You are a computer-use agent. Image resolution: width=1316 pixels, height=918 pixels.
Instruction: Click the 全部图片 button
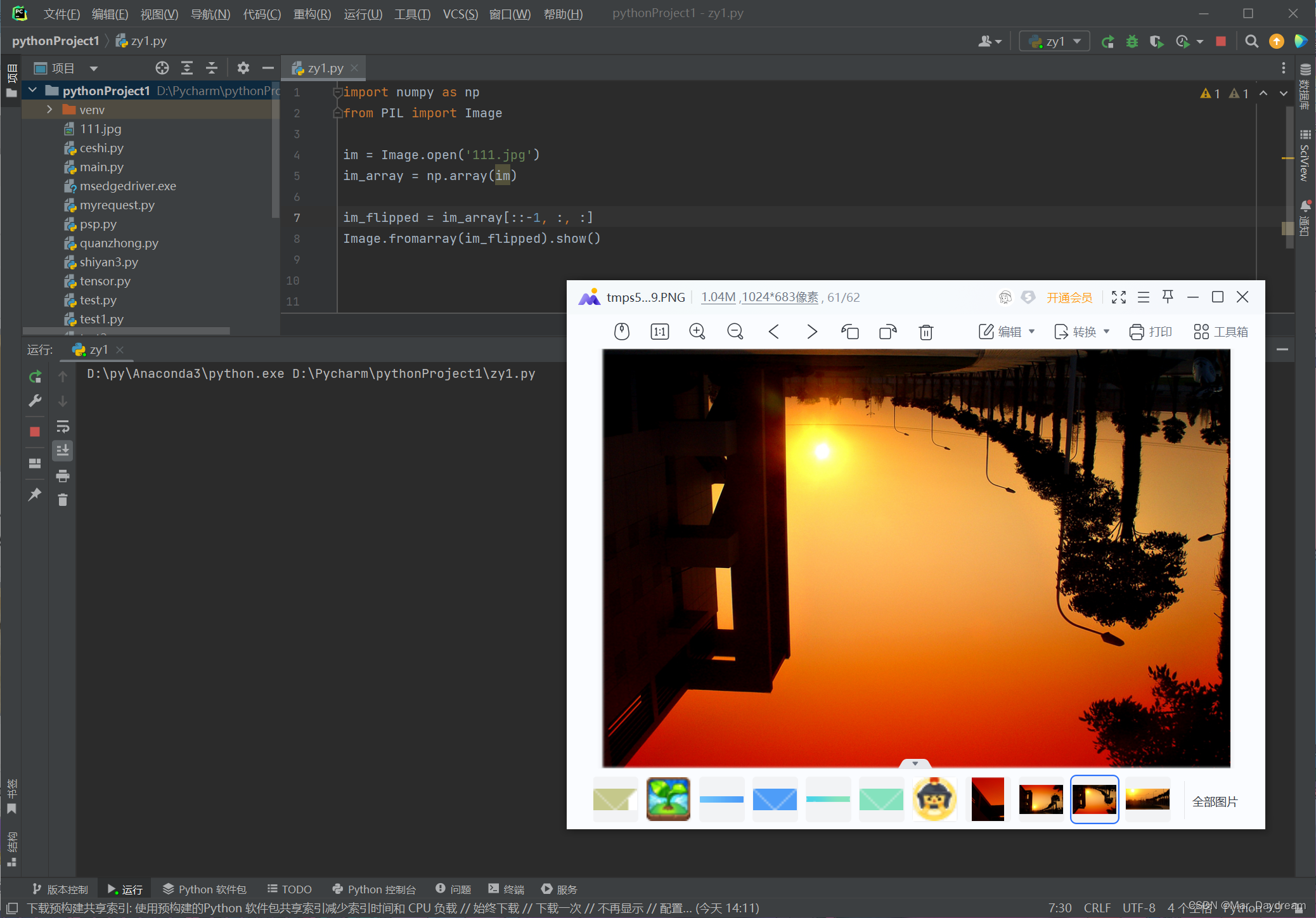[x=1215, y=801]
